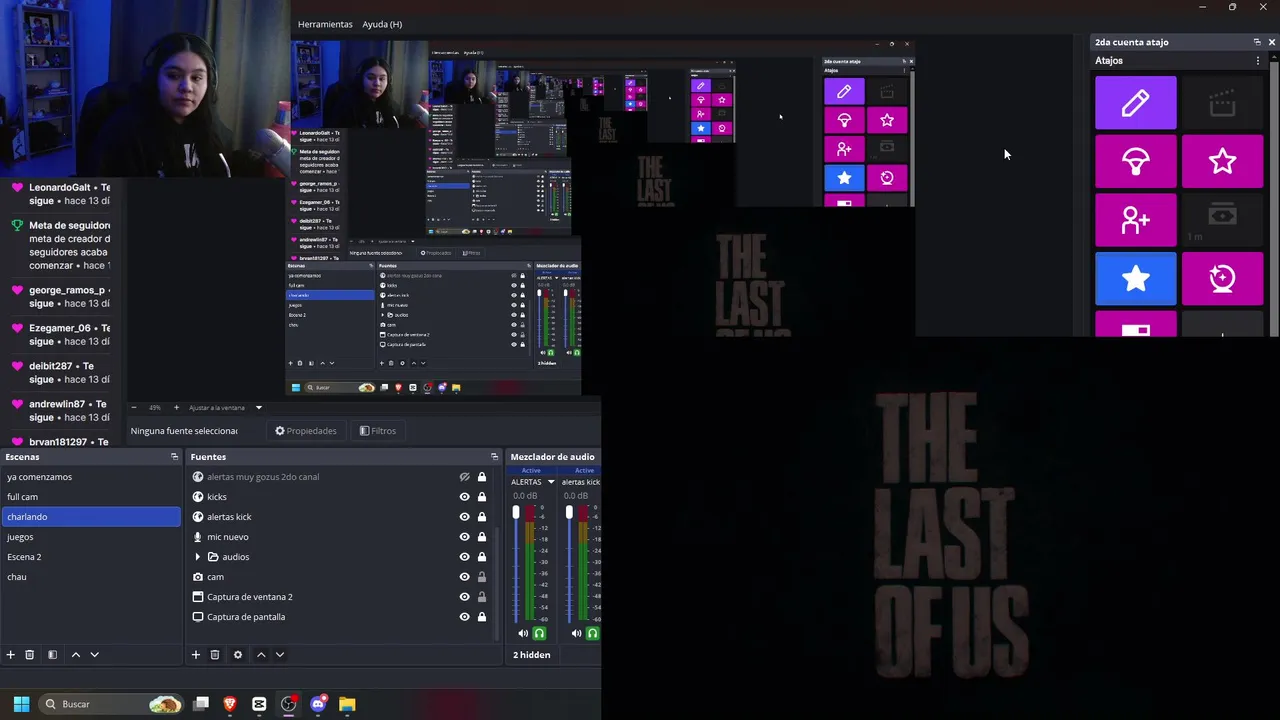
Task: Open source properties gear in Fuentes toolbar
Action: [x=237, y=655]
